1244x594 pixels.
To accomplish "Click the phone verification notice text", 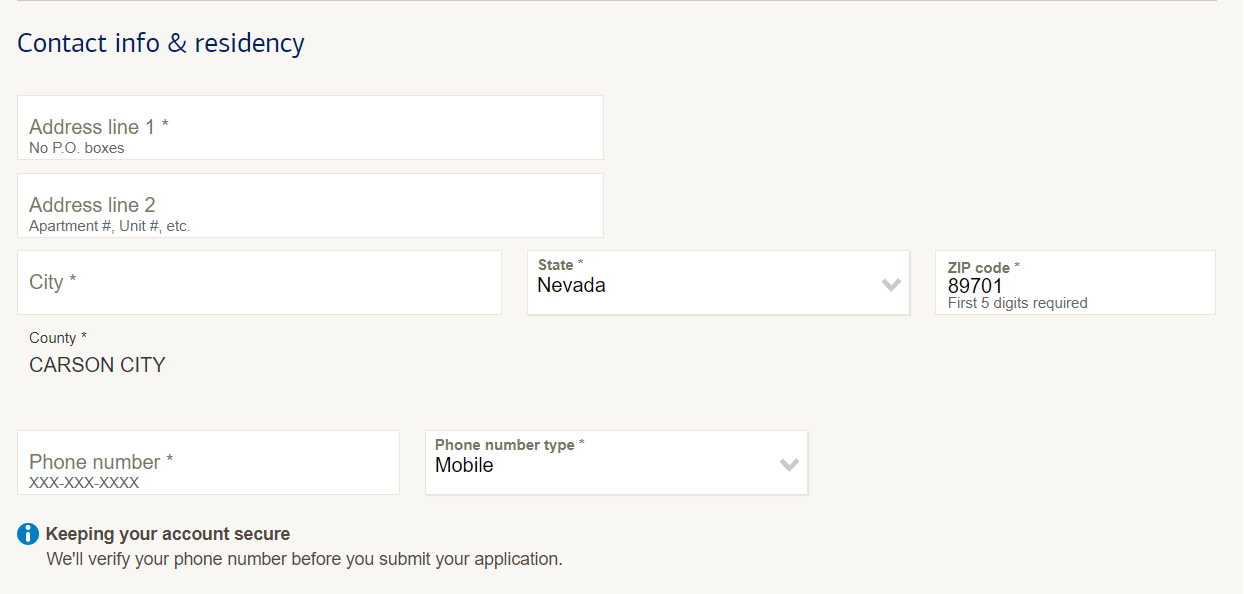I will [x=305, y=559].
